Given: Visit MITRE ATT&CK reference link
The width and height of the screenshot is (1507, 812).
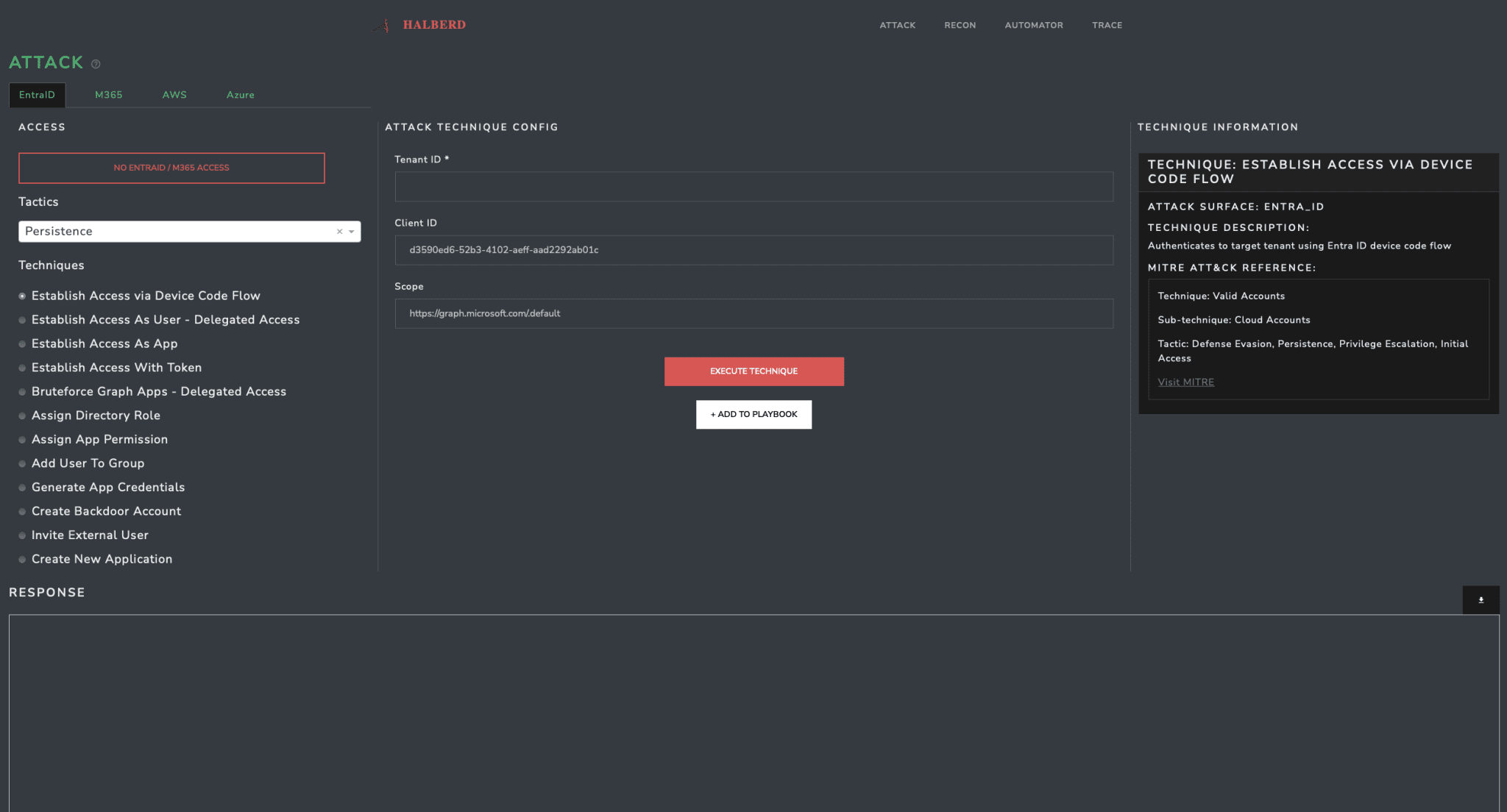Looking at the screenshot, I should pyautogui.click(x=1185, y=382).
